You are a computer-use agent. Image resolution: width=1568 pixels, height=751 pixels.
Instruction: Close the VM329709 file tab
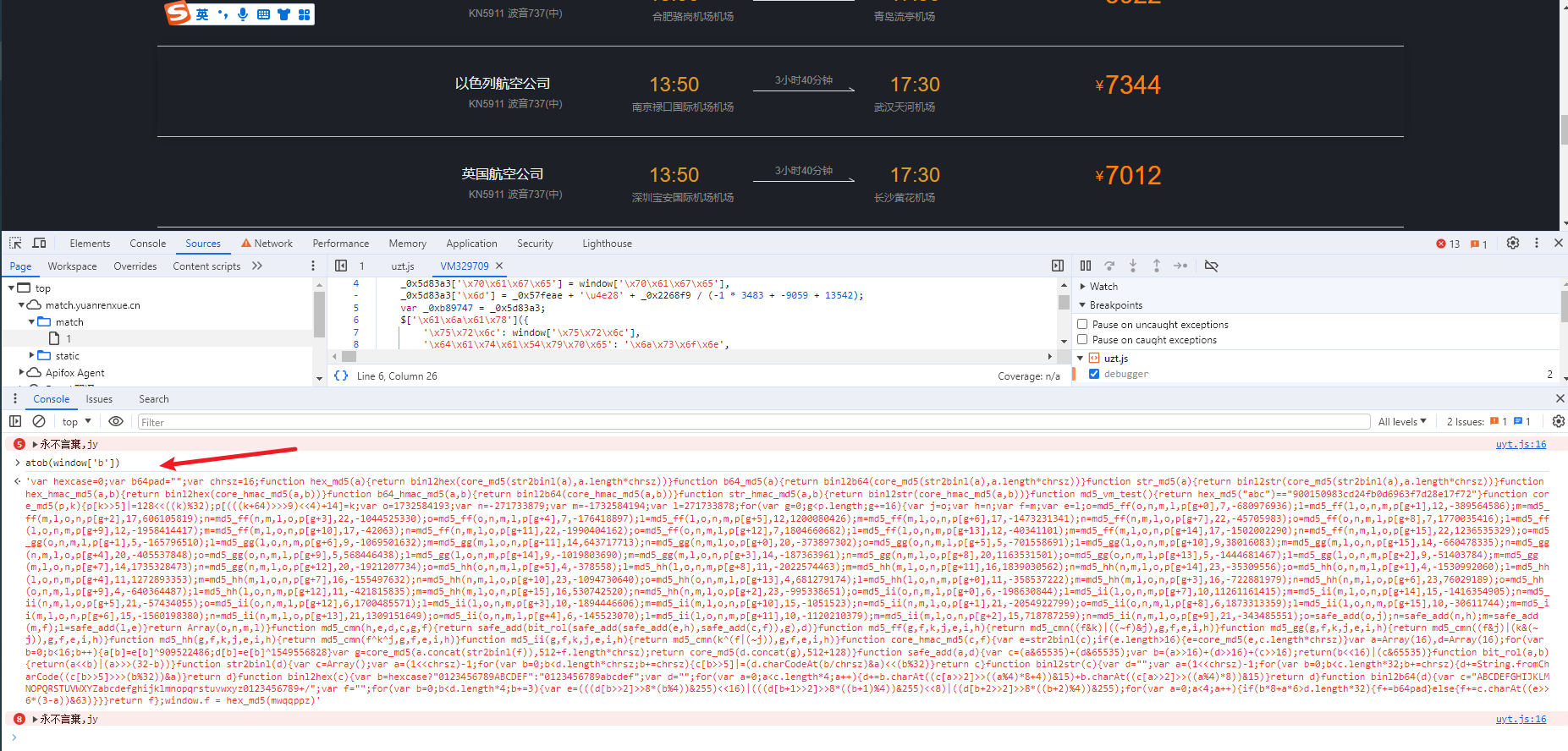499,266
